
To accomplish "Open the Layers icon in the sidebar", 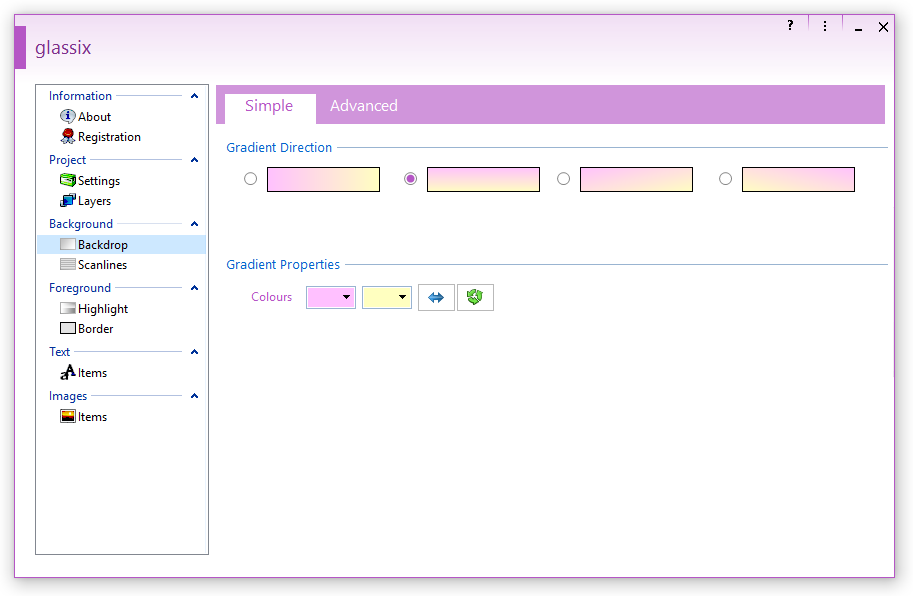I will point(68,201).
